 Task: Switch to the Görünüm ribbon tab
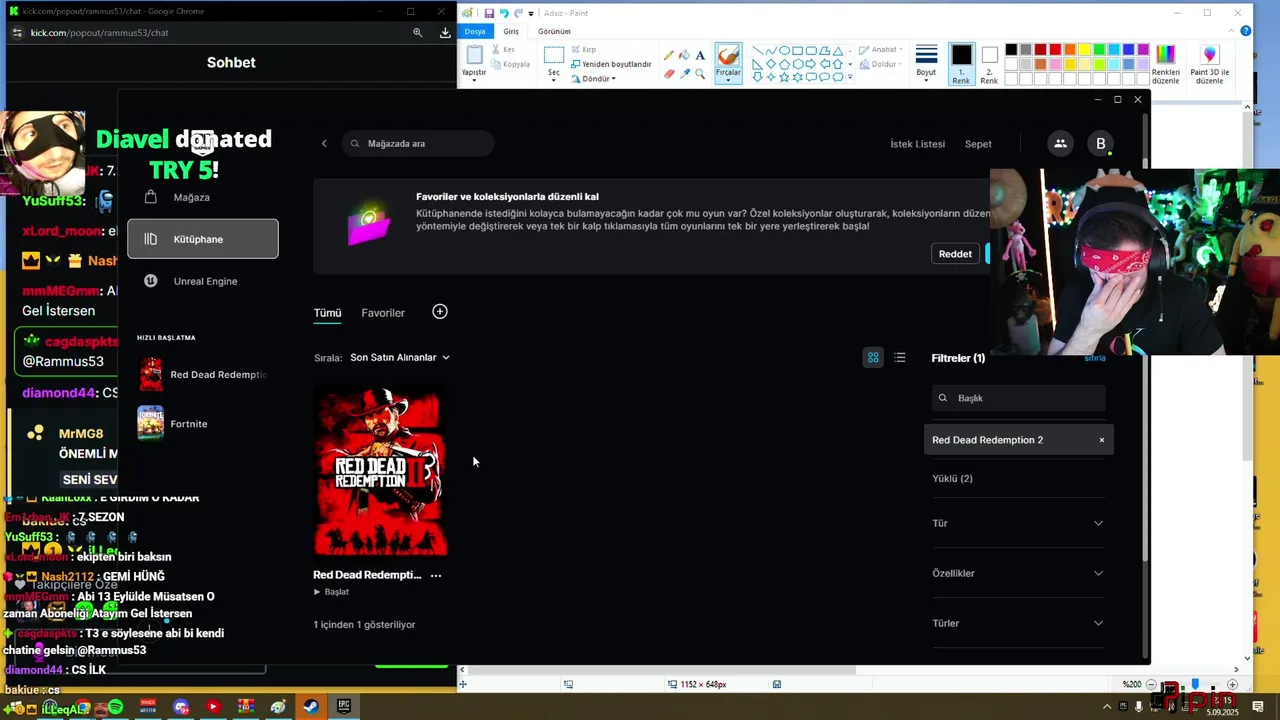tap(554, 31)
